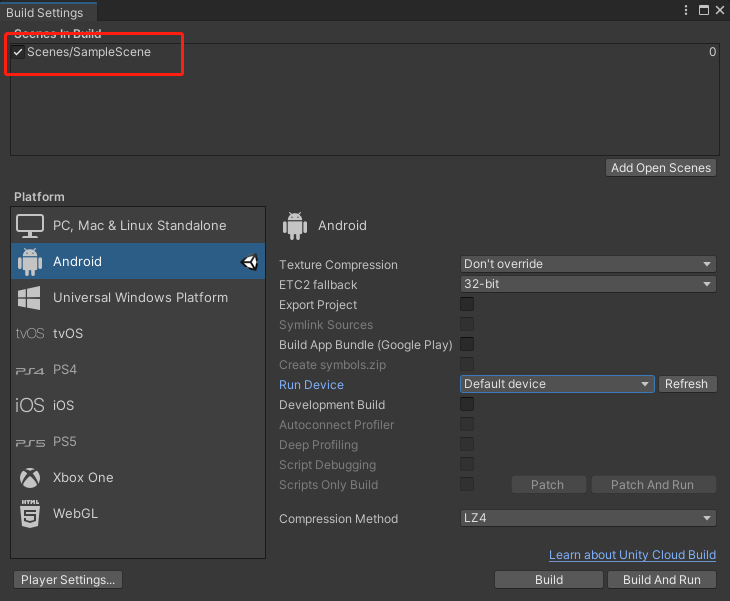Toggle the Autoconnect Profiler checkbox
The image size is (730, 601).
point(467,425)
